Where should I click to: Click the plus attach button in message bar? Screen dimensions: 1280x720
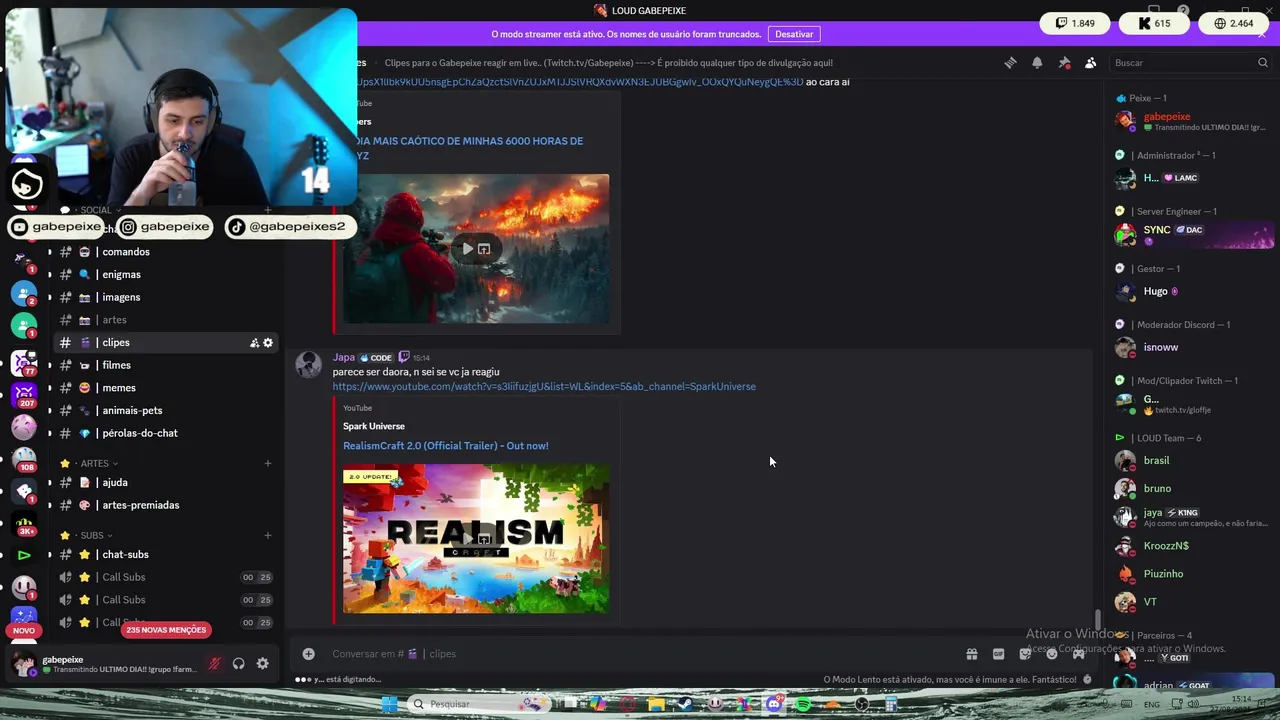click(308, 654)
